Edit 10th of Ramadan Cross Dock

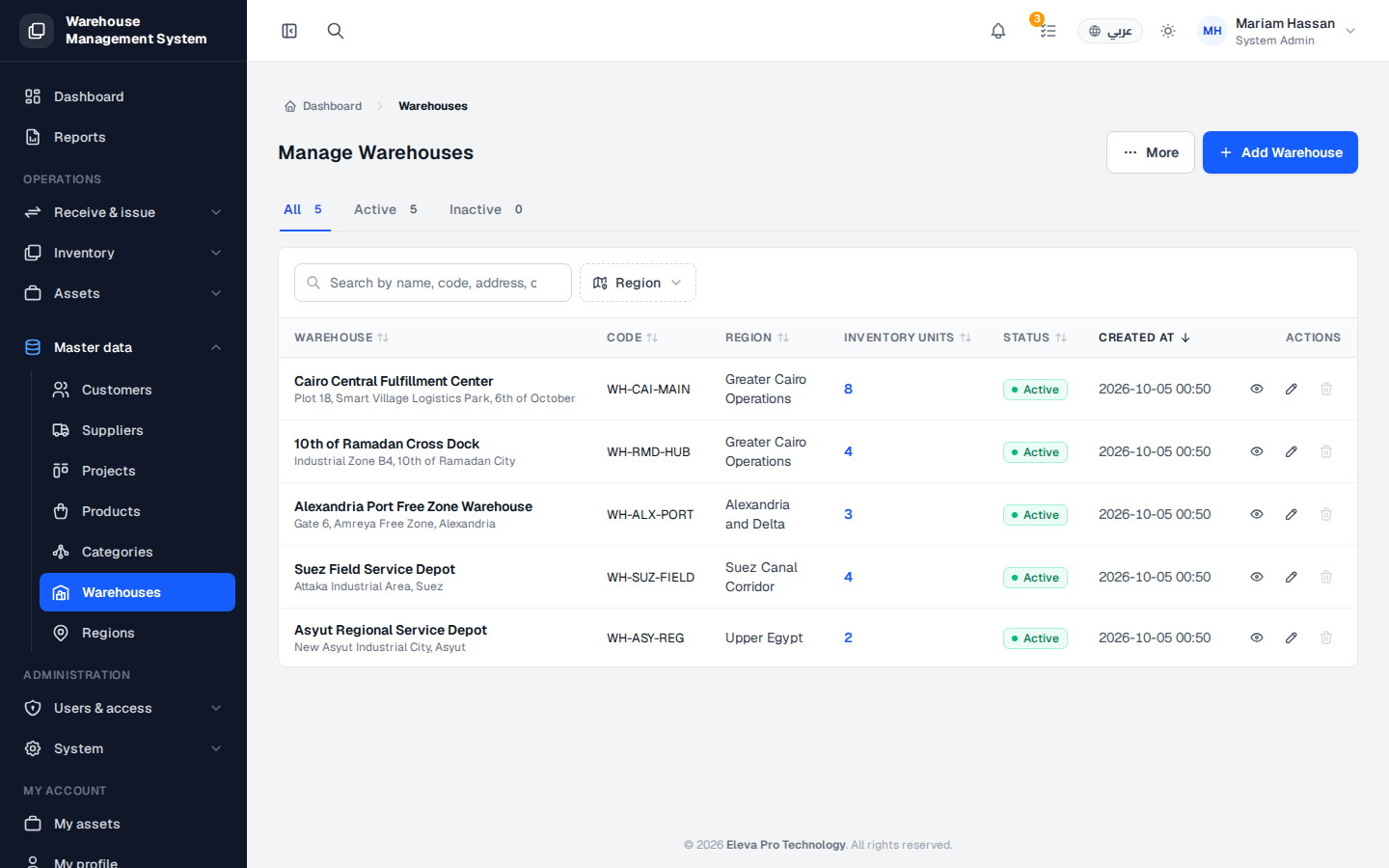pyautogui.click(x=1292, y=451)
